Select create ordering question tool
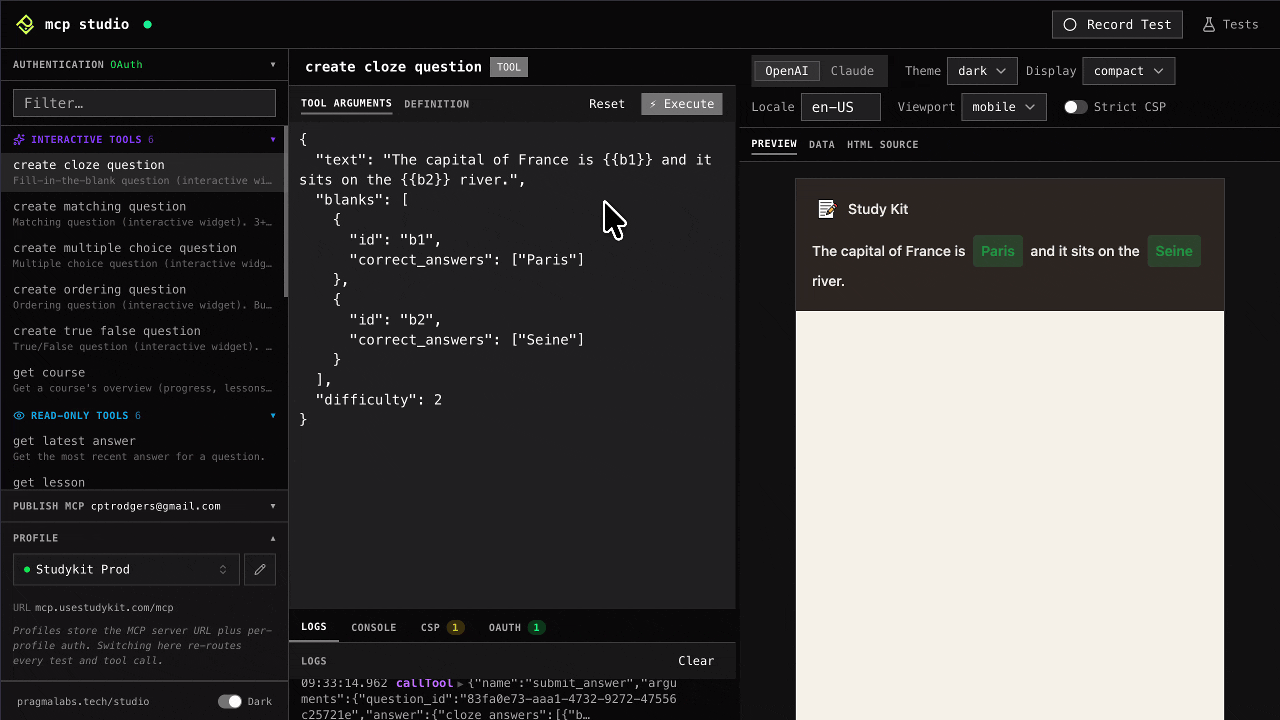The width and height of the screenshot is (1280, 720). pos(144,297)
